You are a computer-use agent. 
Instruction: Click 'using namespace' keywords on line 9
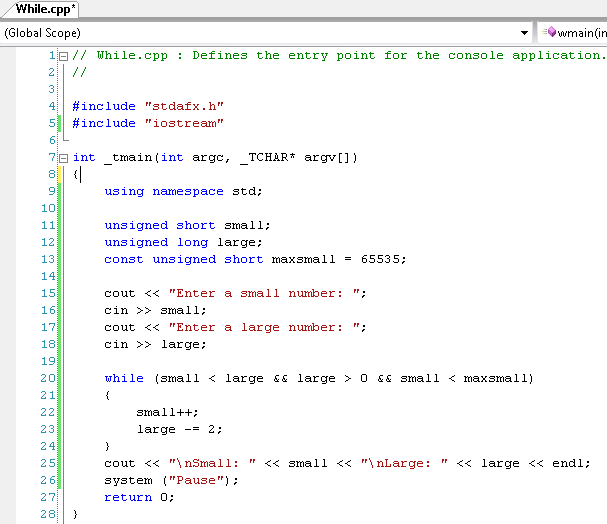tap(164, 192)
